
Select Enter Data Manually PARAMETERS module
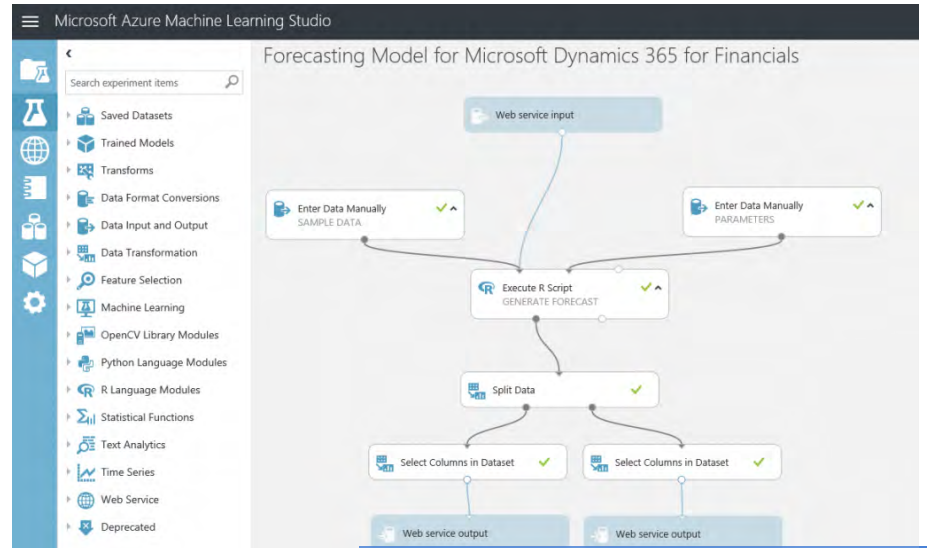point(782,212)
